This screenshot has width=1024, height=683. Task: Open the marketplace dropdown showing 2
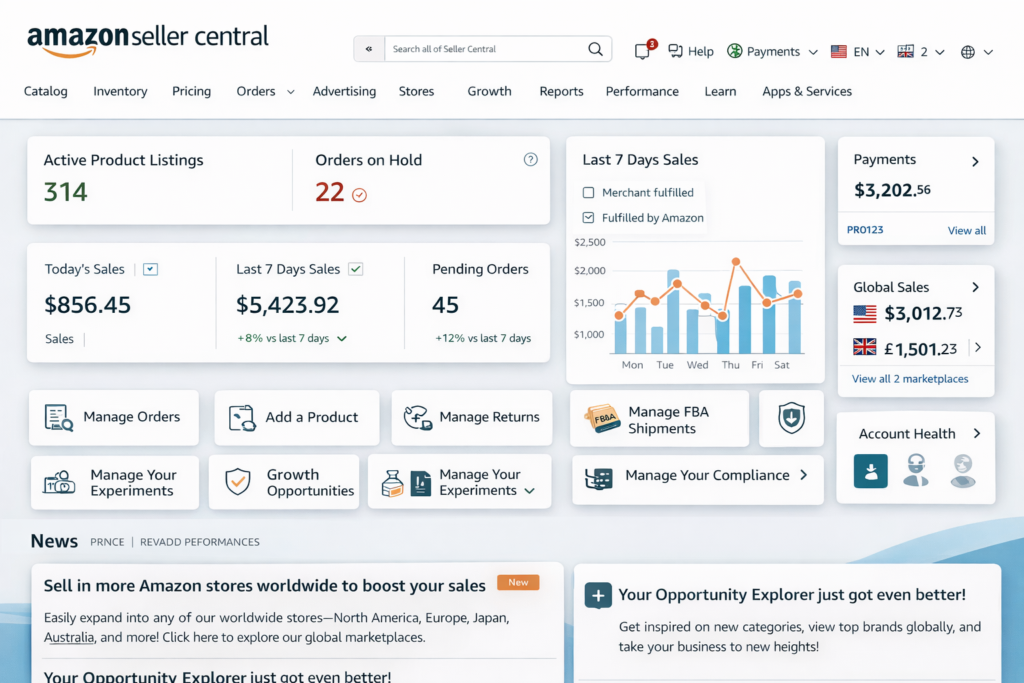pyautogui.click(x=940, y=52)
